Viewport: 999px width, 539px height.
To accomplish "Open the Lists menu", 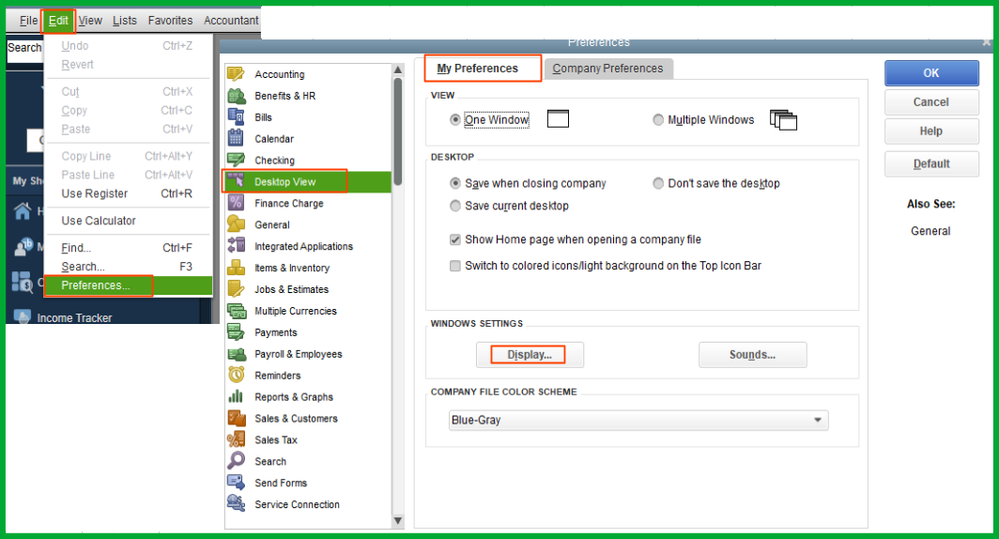I will pyautogui.click(x=124, y=21).
